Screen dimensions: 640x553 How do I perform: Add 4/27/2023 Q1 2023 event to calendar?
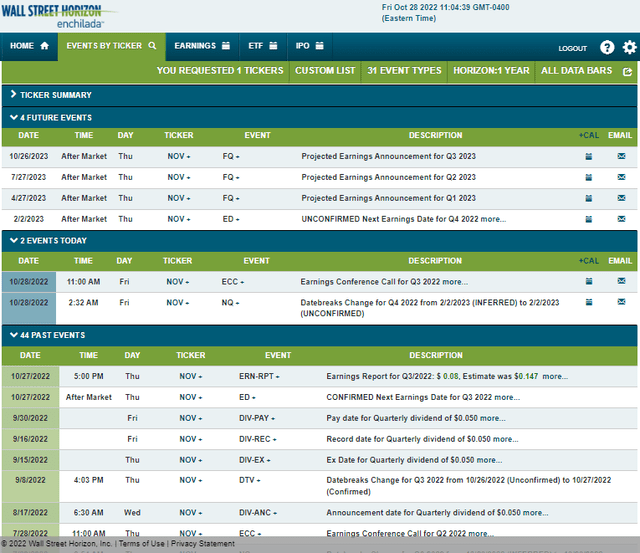click(589, 198)
